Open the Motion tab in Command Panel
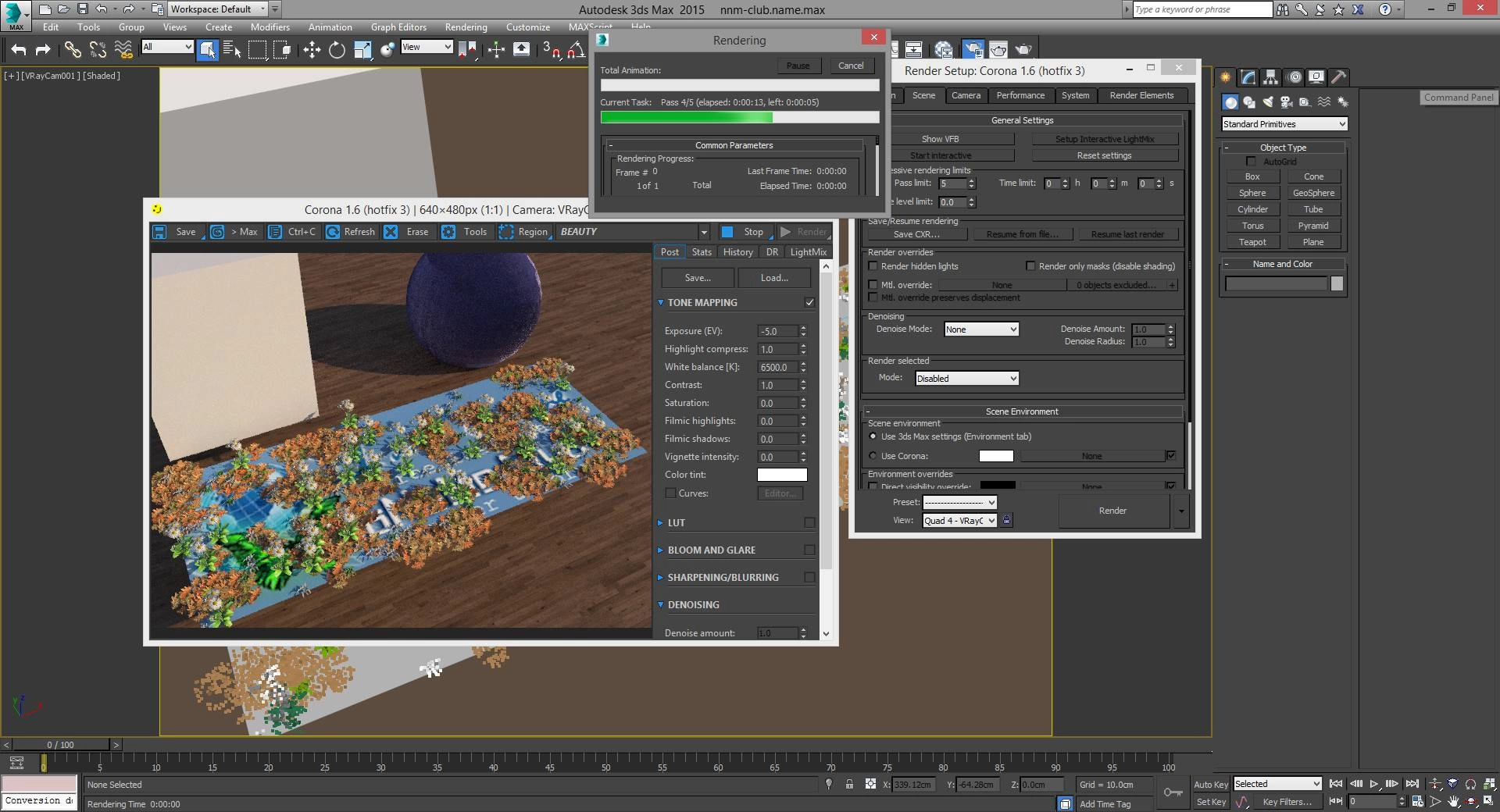 click(x=1295, y=77)
